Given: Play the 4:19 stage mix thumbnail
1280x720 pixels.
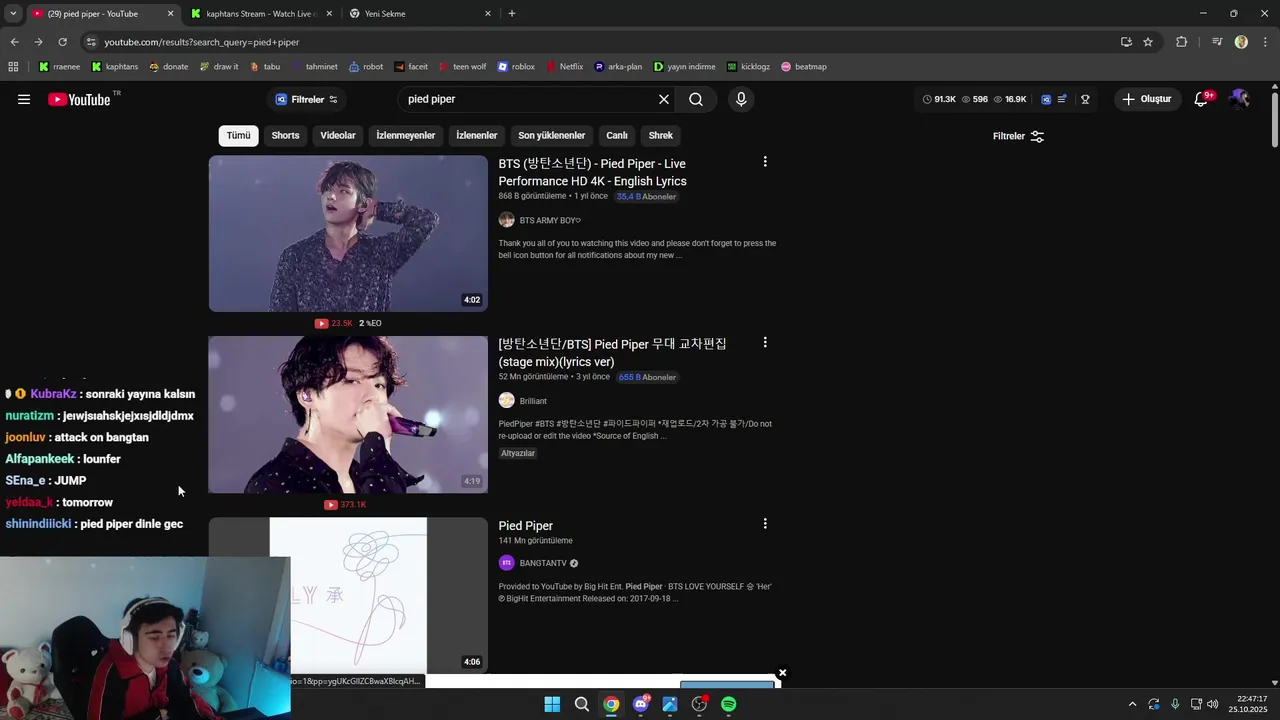Looking at the screenshot, I should pos(348,414).
